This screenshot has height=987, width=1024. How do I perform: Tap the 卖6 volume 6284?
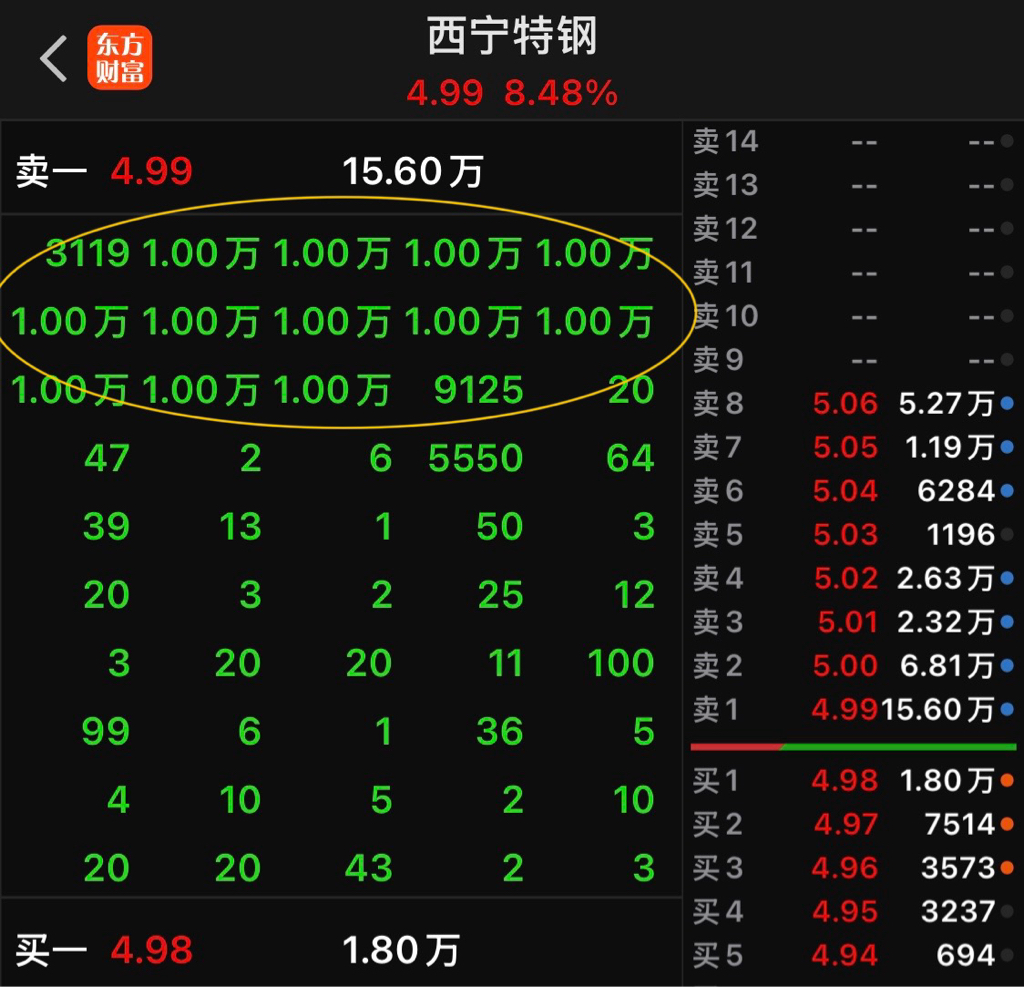click(956, 491)
